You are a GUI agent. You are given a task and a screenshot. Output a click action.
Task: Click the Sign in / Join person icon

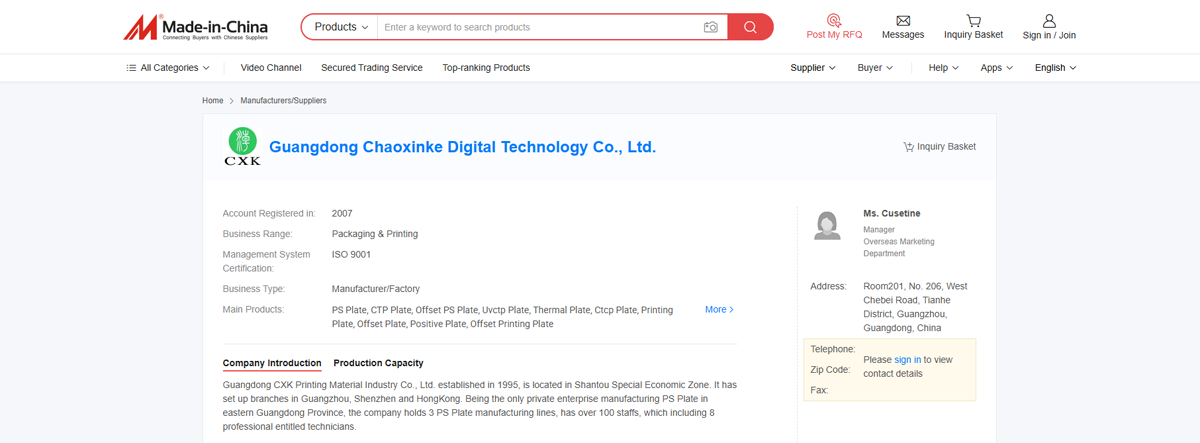(1049, 20)
